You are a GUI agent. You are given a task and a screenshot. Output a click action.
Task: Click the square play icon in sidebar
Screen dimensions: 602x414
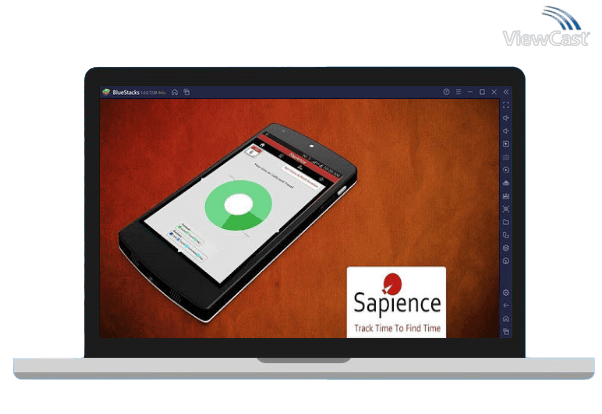pyautogui.click(x=506, y=144)
